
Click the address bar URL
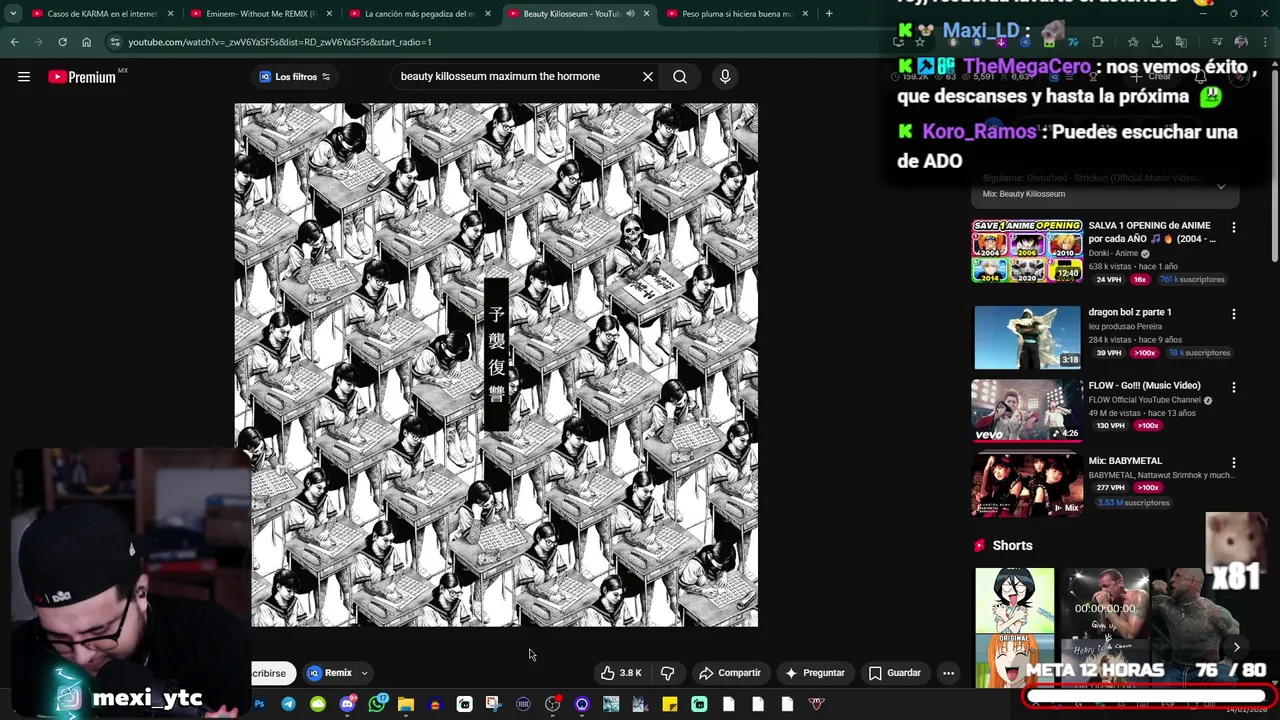[x=280, y=42]
